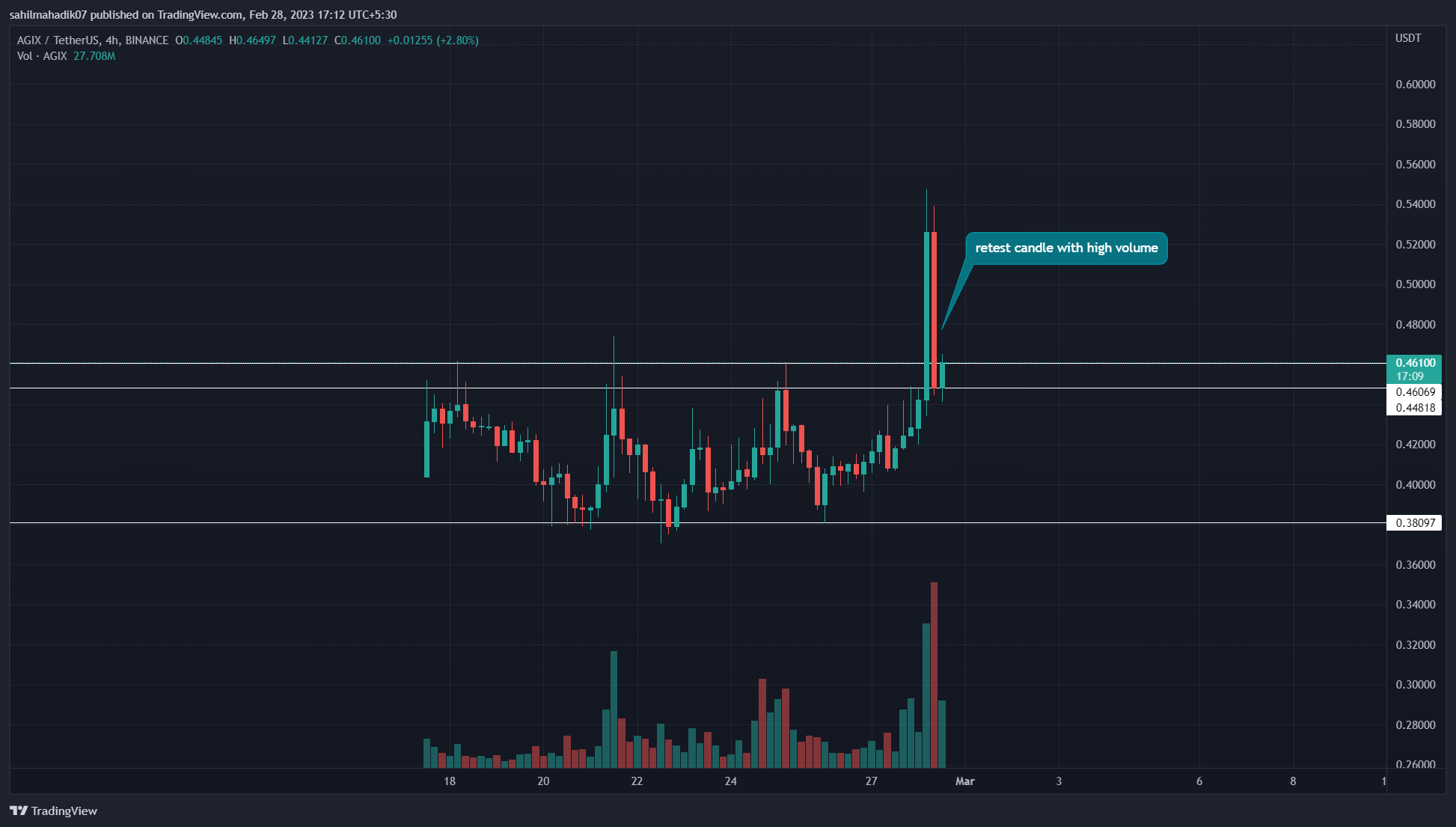This screenshot has width=1456, height=827.
Task: Click the date label 20 on time axis
Action: point(543,781)
